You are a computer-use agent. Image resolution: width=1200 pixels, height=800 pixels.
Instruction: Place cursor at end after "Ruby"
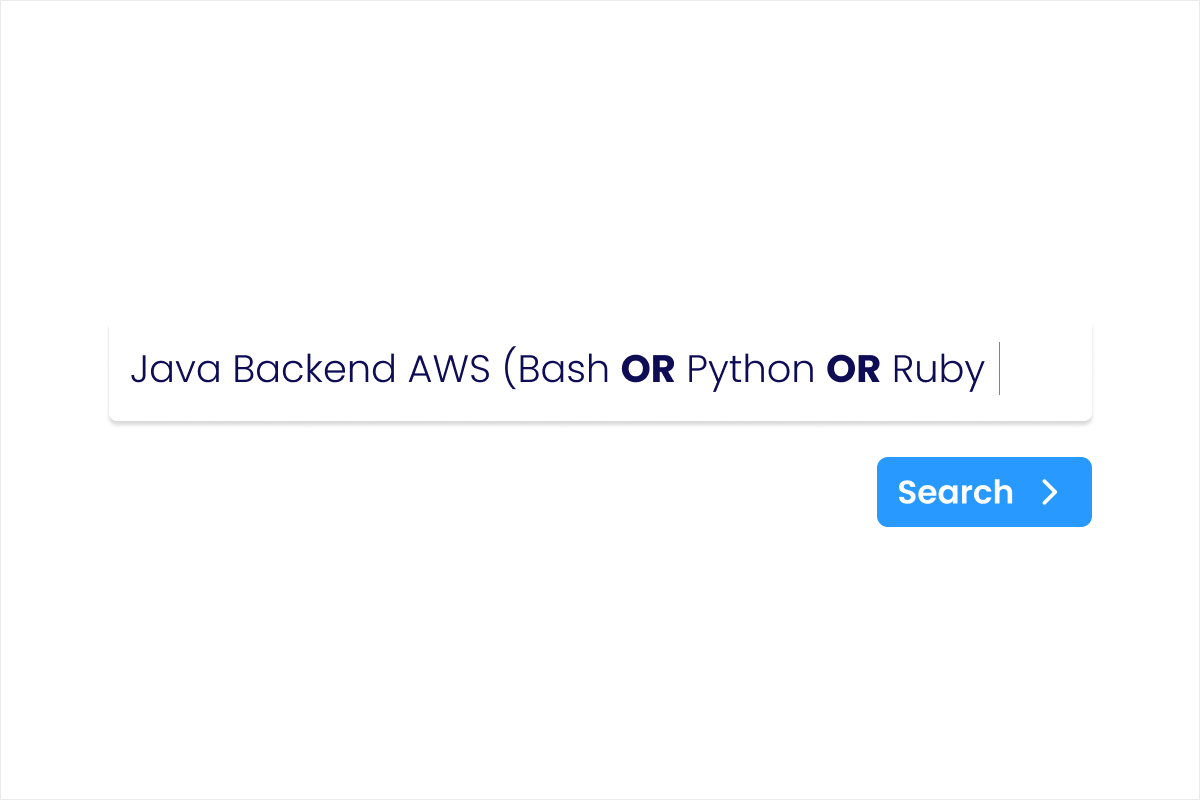(x=990, y=370)
